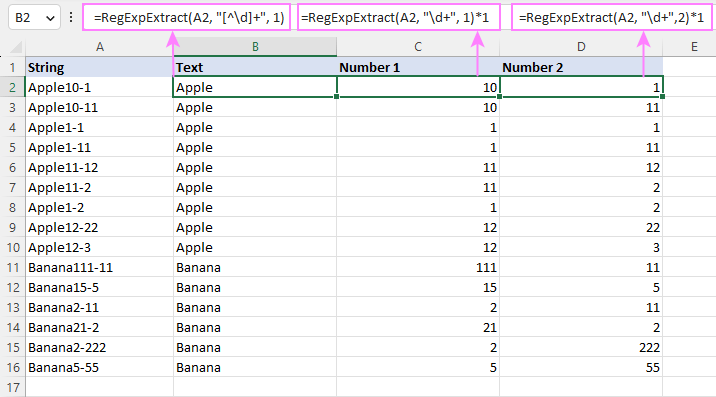Select row 2 header
This screenshot has width=716, height=397.
tap(12, 87)
